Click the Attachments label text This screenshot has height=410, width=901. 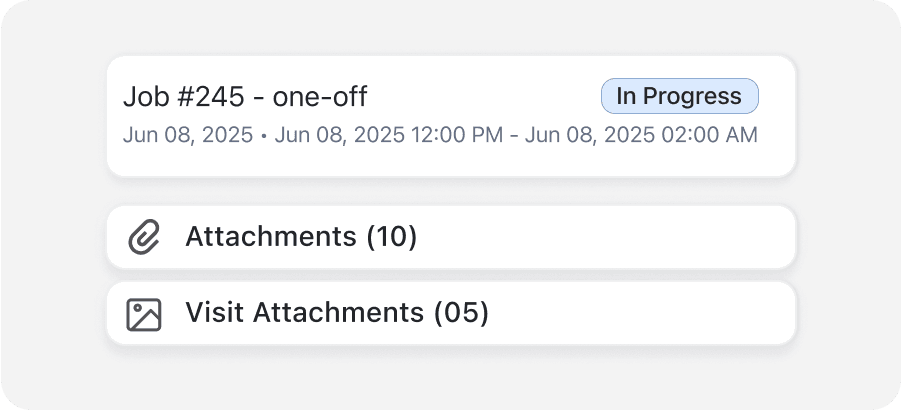271,238
